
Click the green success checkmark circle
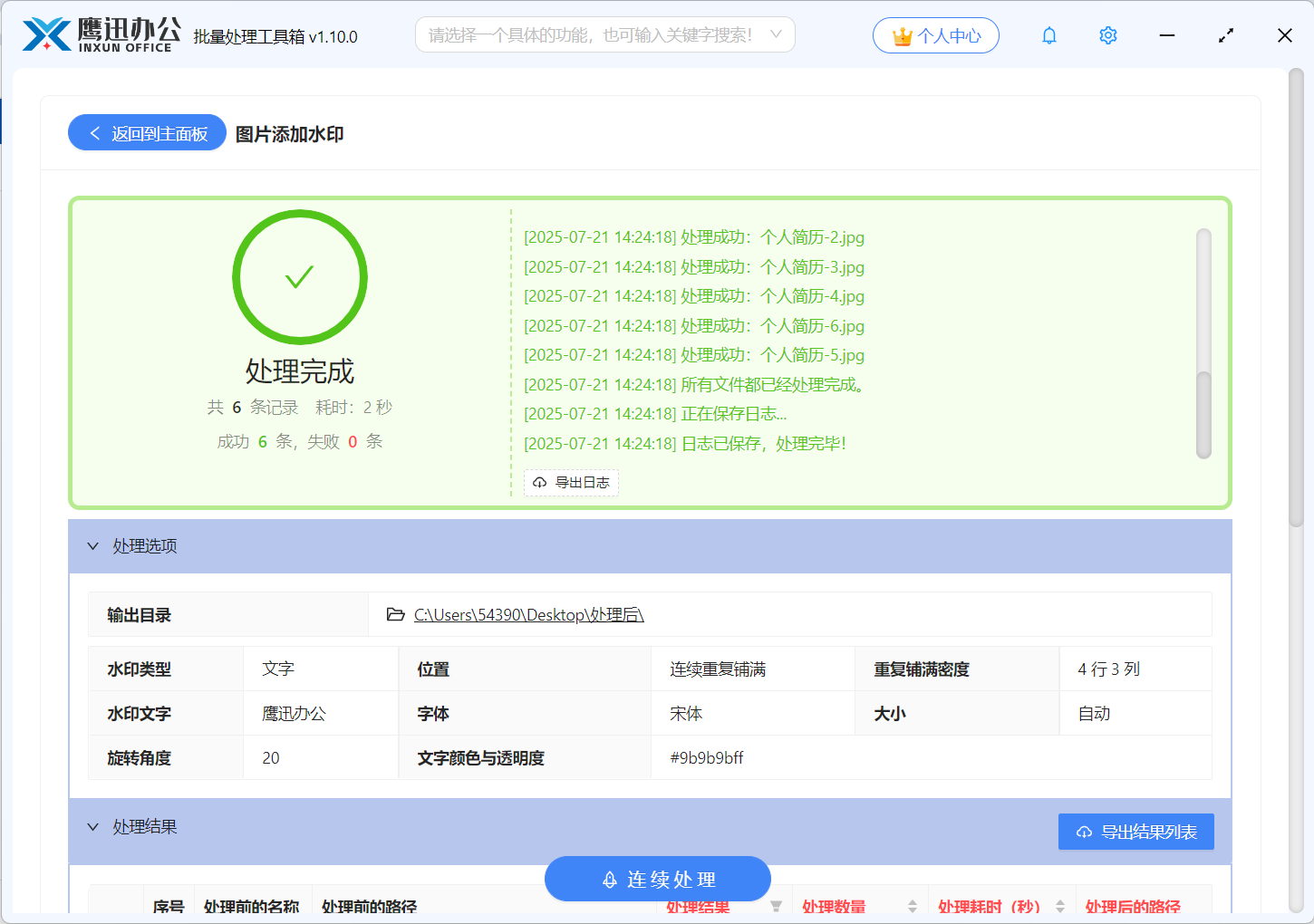tap(300, 277)
